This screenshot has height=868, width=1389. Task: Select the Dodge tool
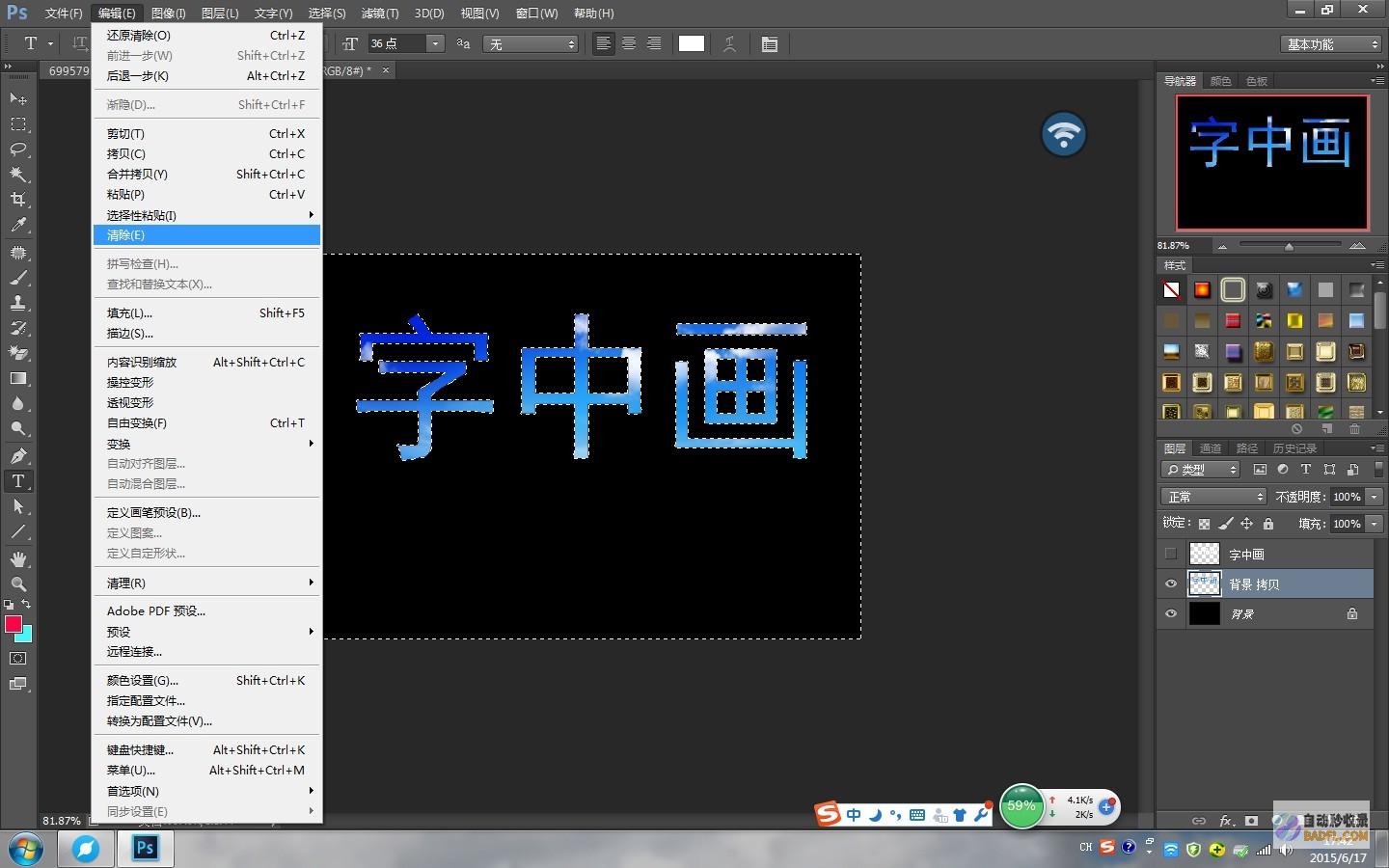pos(18,428)
